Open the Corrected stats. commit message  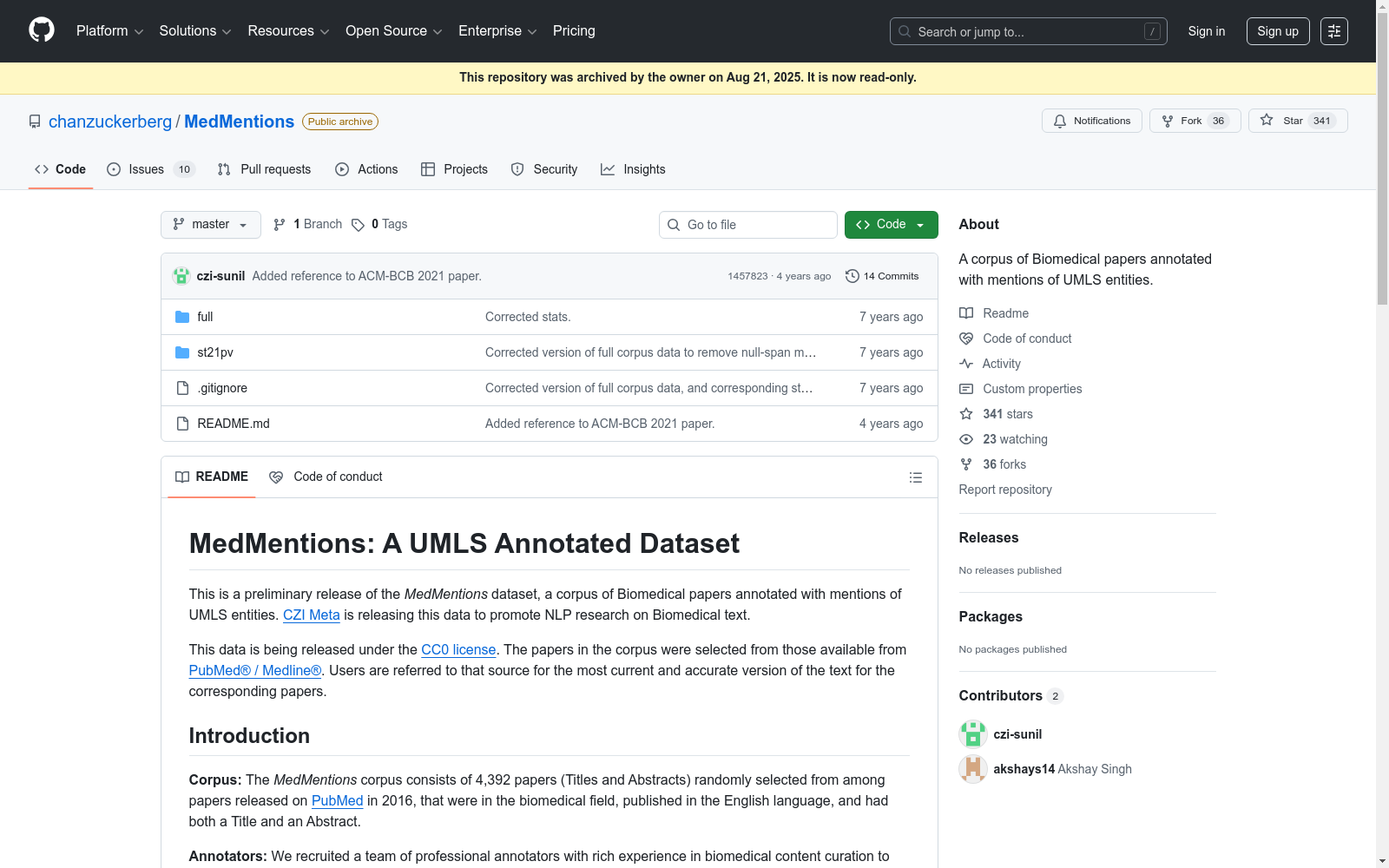tap(528, 317)
